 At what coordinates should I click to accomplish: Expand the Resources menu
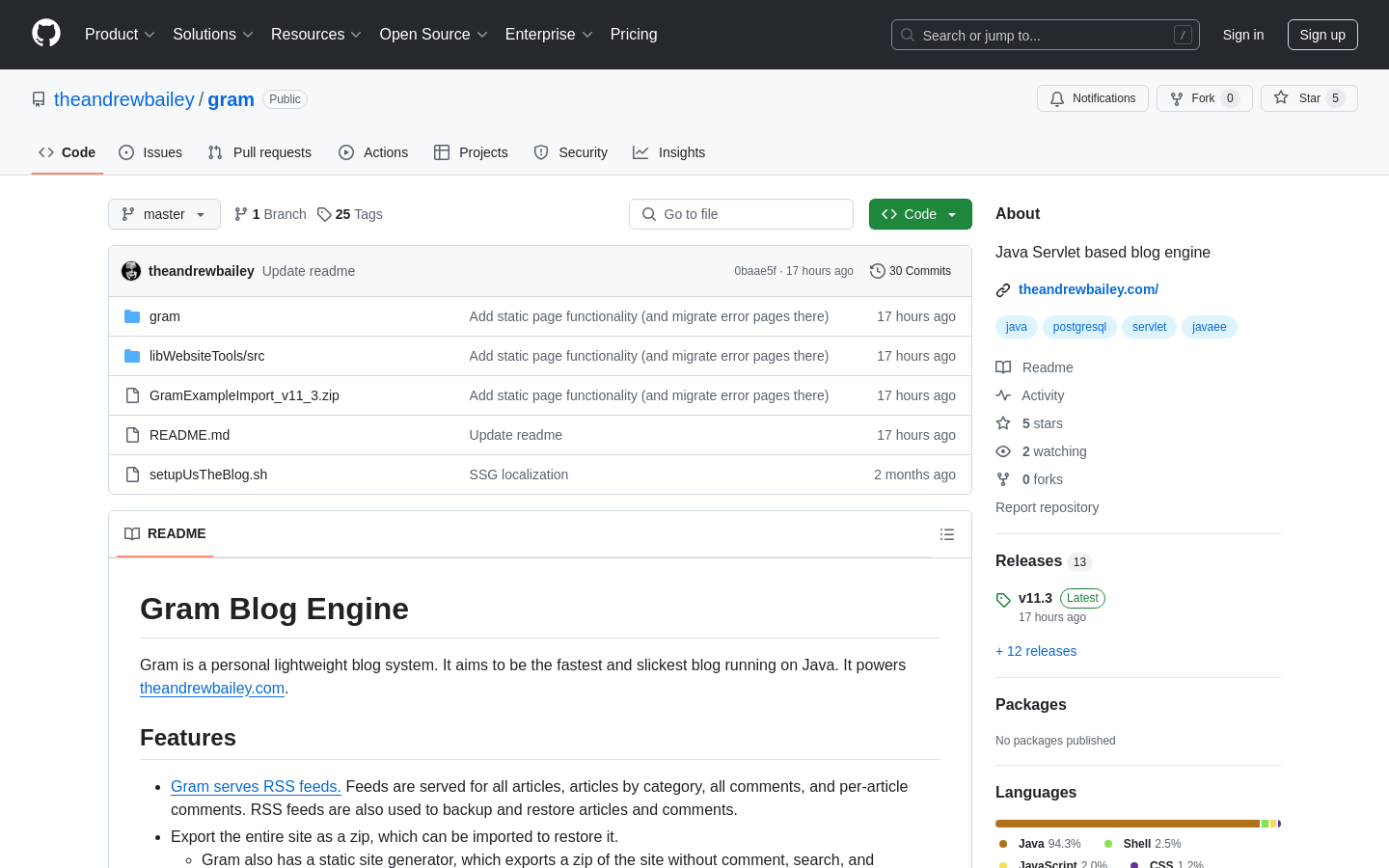(x=316, y=35)
